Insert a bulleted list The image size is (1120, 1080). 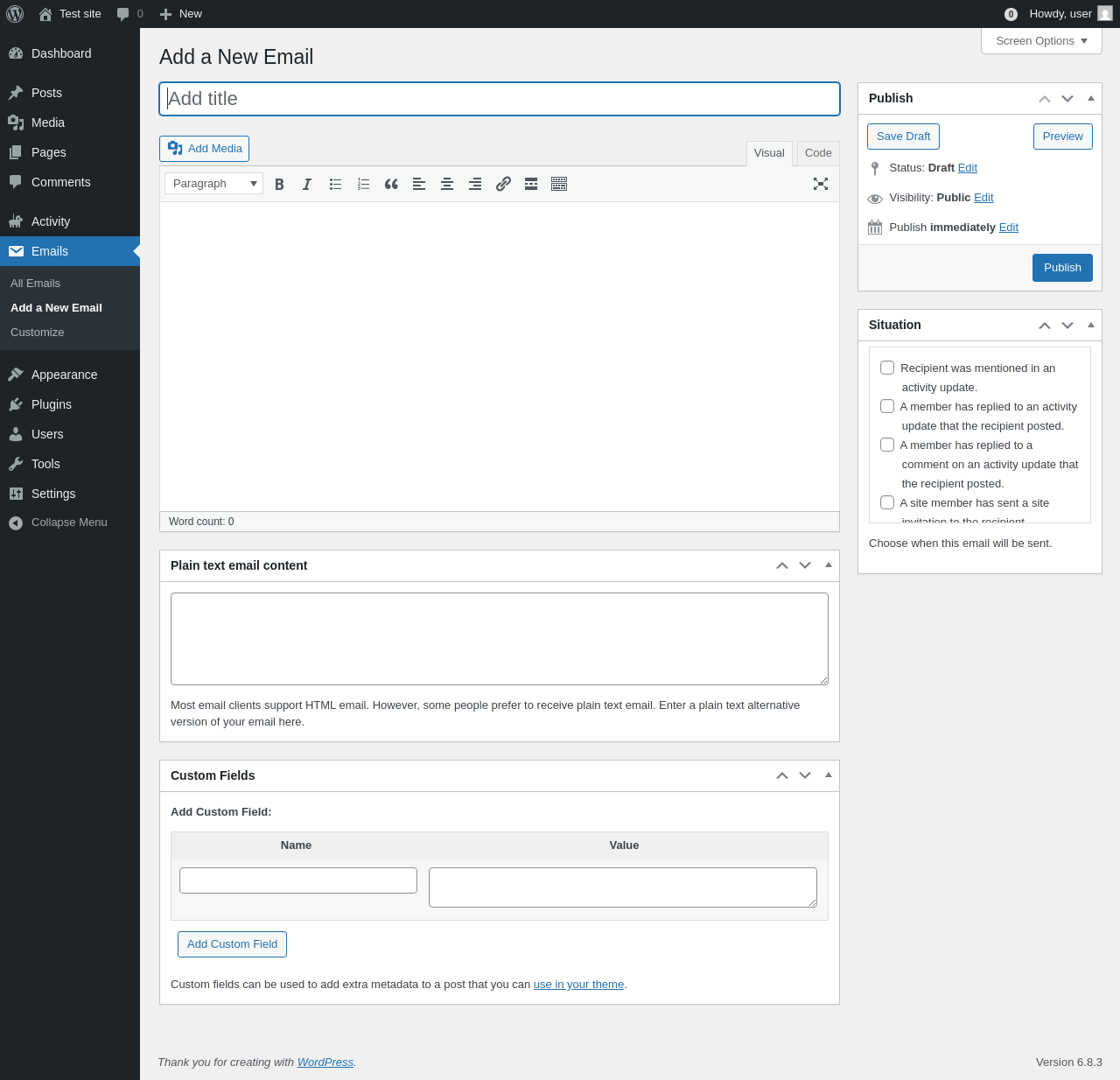coord(335,184)
